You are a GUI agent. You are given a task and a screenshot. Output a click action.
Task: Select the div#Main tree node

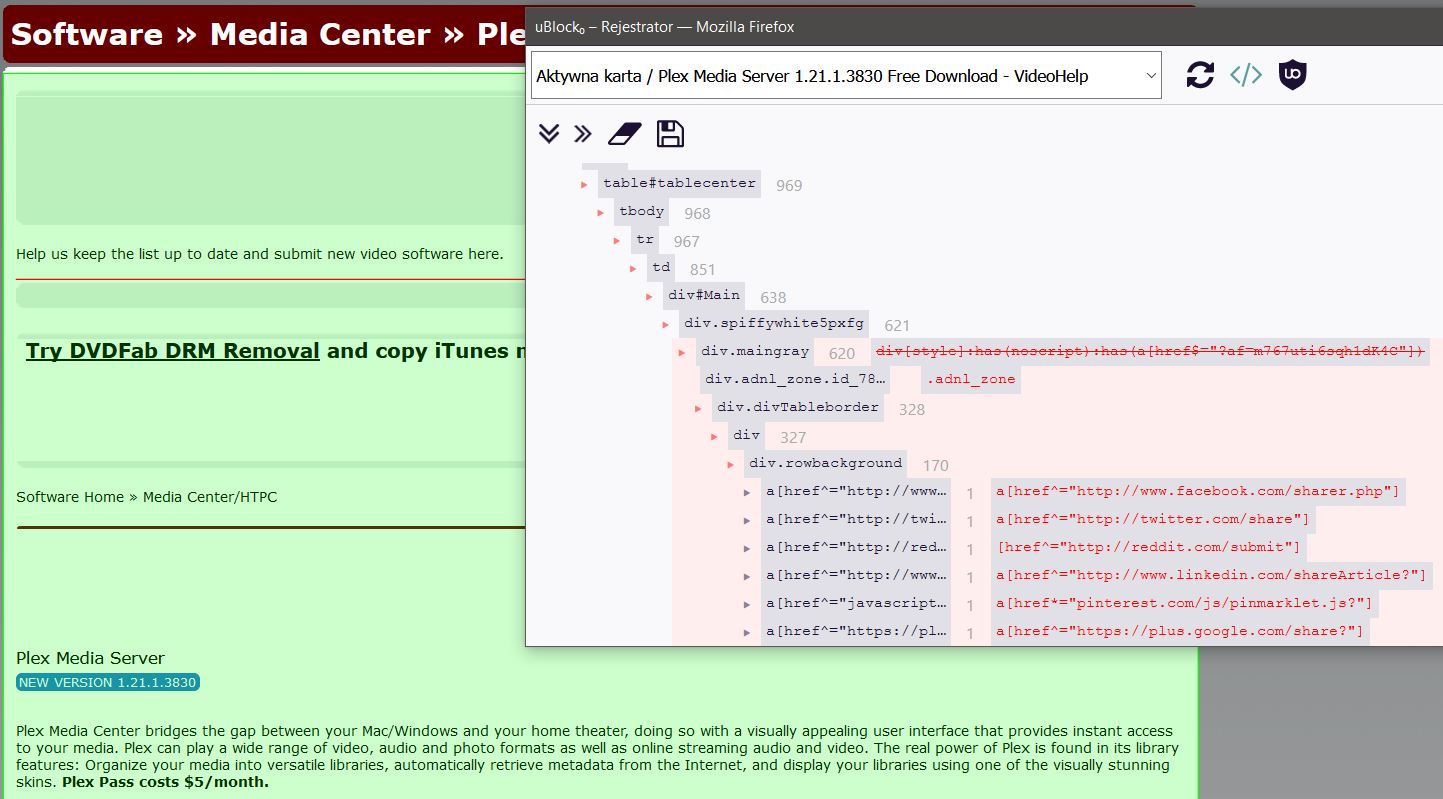tap(704, 295)
